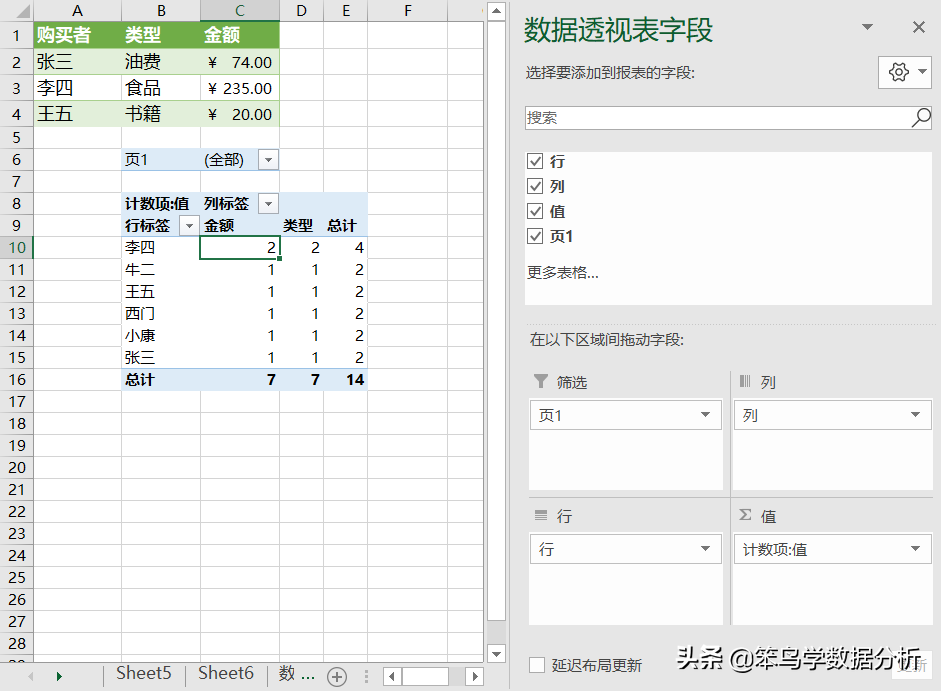Image resolution: width=941 pixels, height=691 pixels.
Task: Select the 总计 row label cell
Action: (161, 380)
